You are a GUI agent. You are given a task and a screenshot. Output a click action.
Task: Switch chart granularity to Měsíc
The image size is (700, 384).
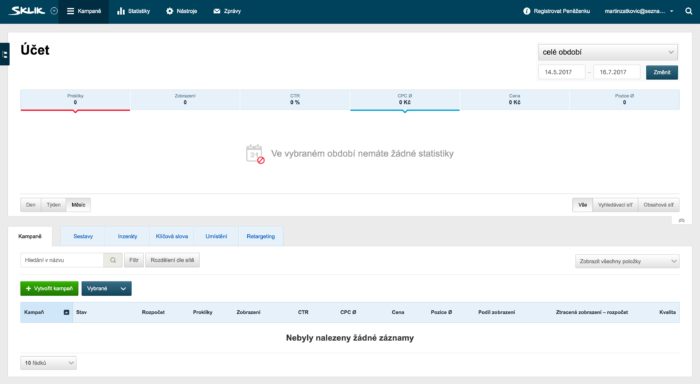(78, 205)
